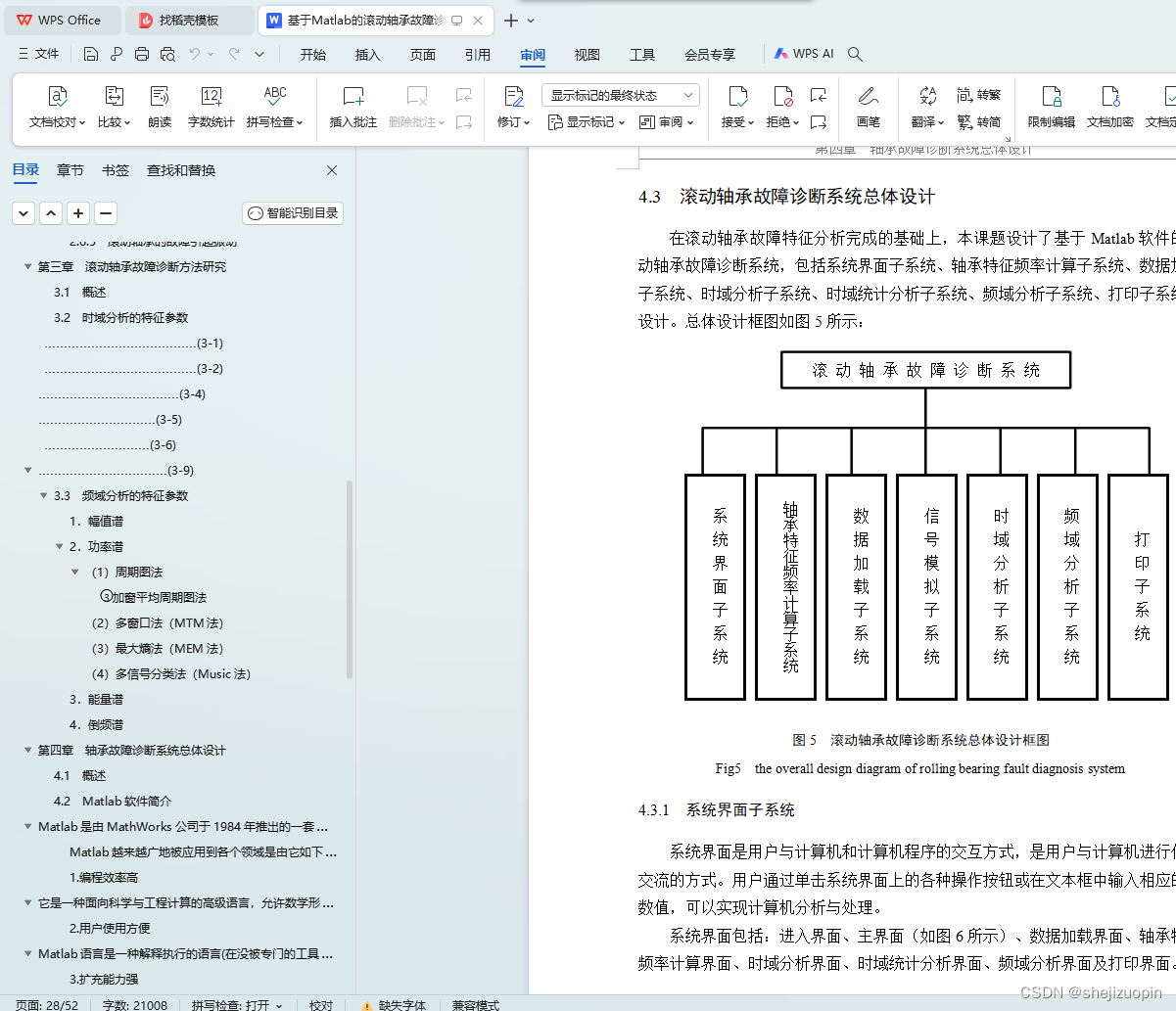Click the 接受 accept change icon
Viewport: 1176px width, 1011px height.
click(x=738, y=97)
